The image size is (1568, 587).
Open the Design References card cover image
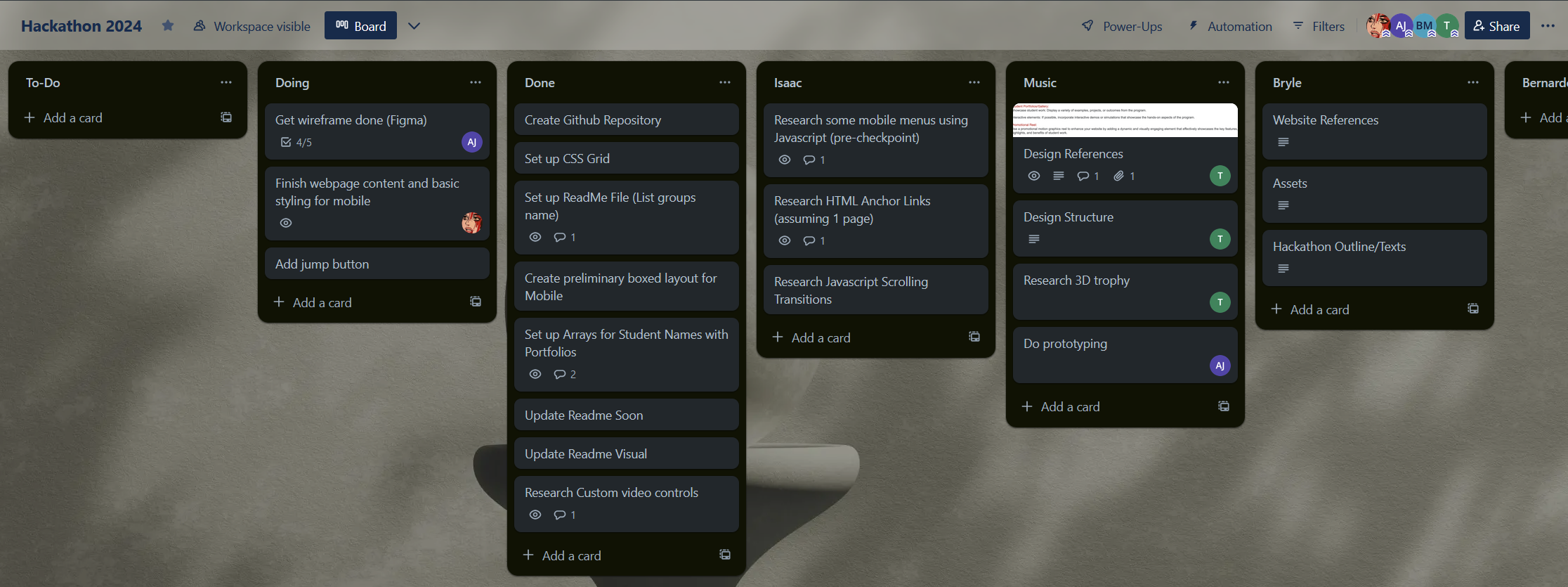(1125, 120)
